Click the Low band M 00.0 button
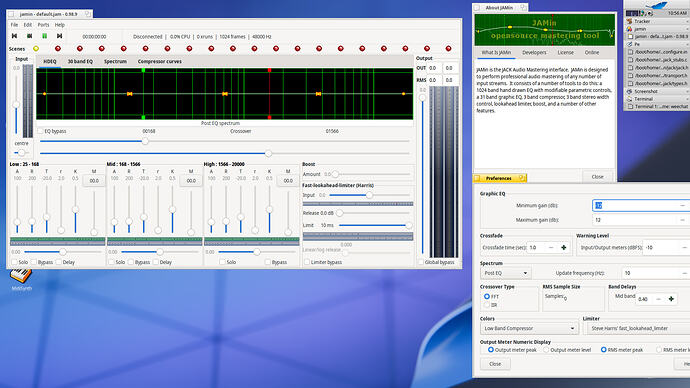This screenshot has height=388, width=690. point(94,181)
